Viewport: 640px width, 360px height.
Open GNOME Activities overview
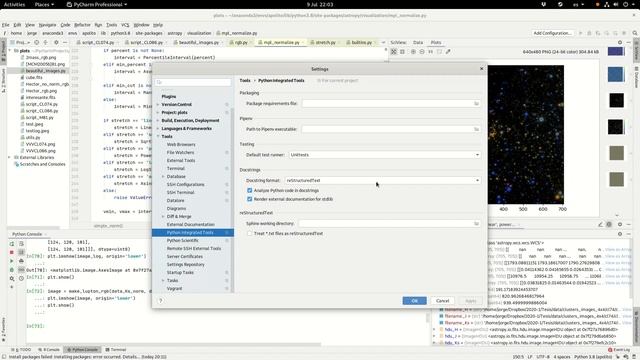pos(14,4)
